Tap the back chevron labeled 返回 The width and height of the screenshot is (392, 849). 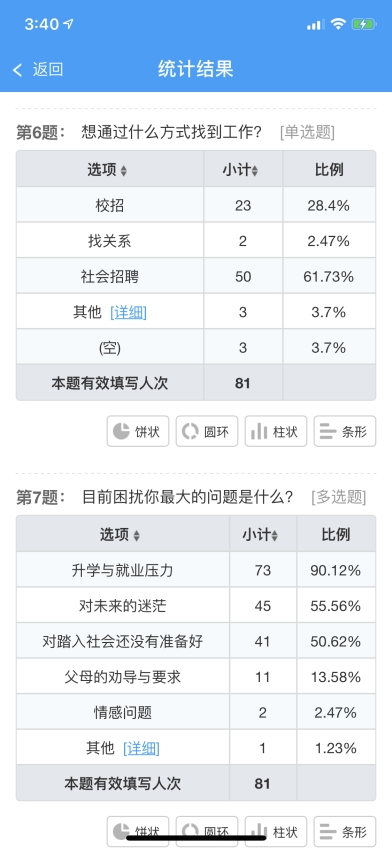[38, 70]
